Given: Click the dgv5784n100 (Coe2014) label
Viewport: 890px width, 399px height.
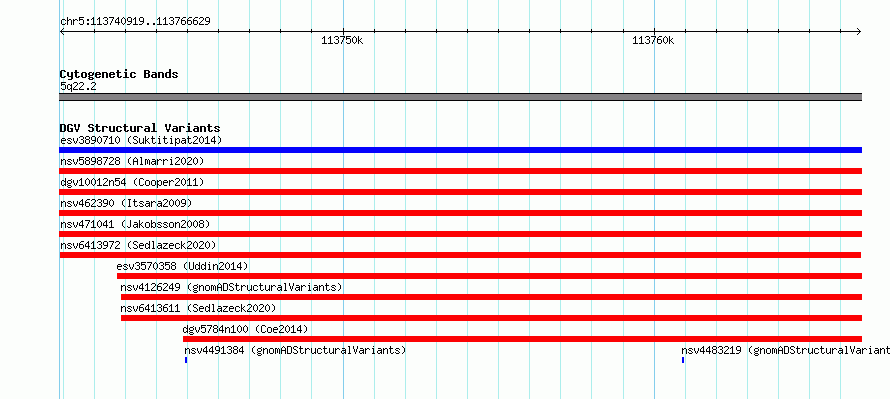Looking at the screenshot, I should click(x=245, y=329).
